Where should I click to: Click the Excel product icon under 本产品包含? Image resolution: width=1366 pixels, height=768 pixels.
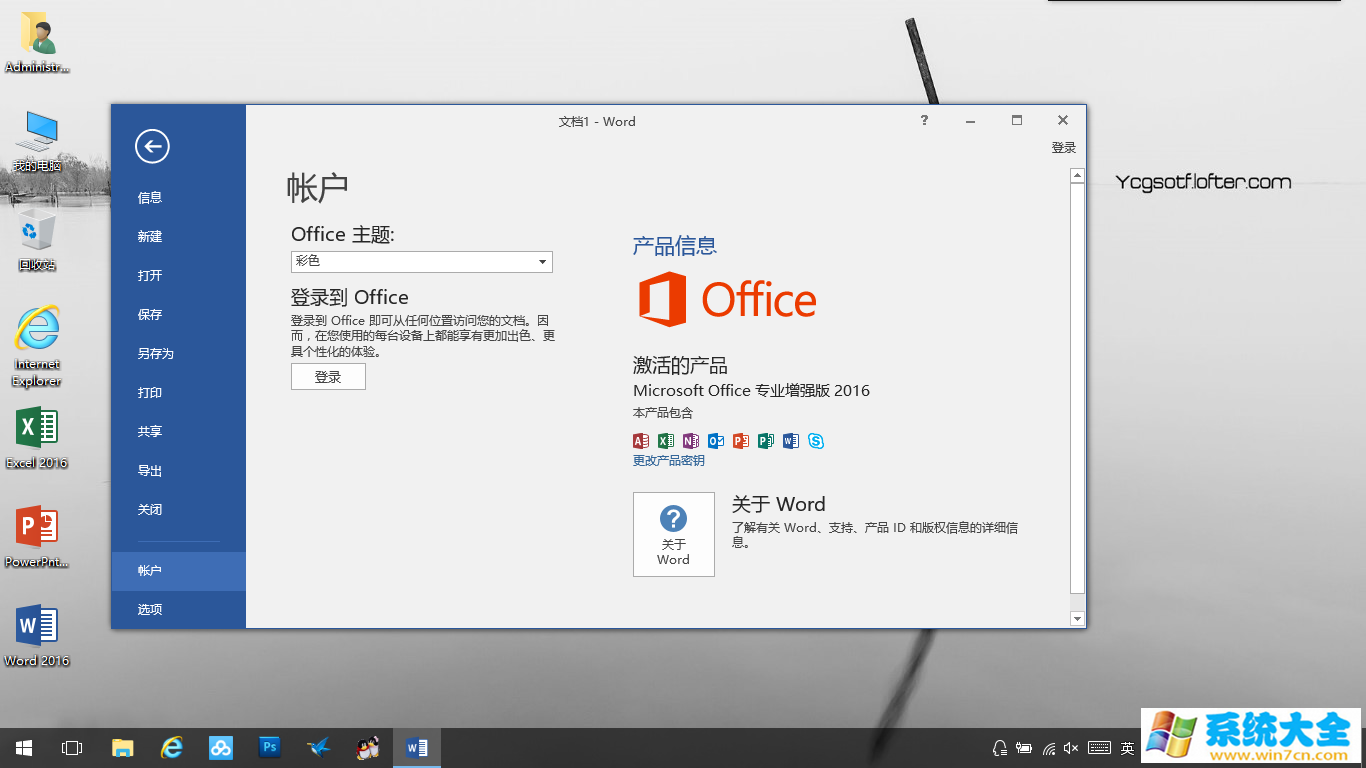coord(666,441)
